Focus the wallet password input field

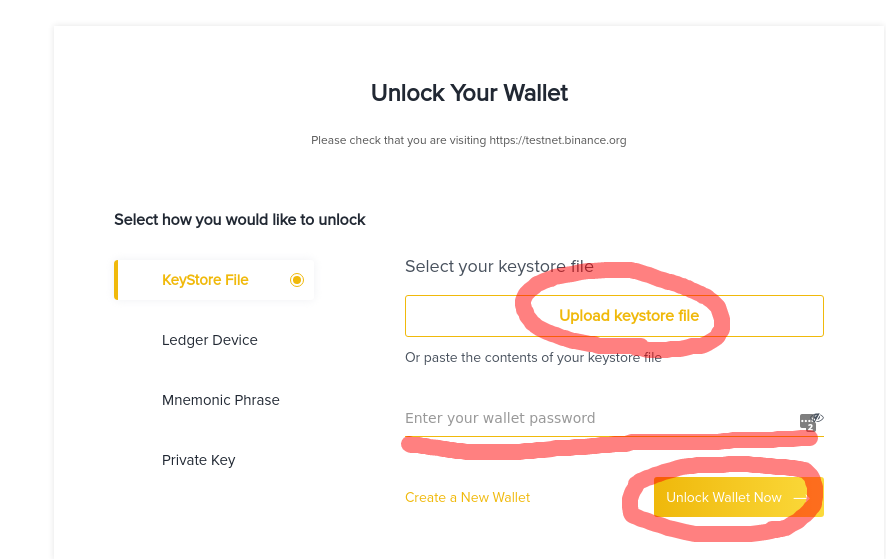coord(590,418)
